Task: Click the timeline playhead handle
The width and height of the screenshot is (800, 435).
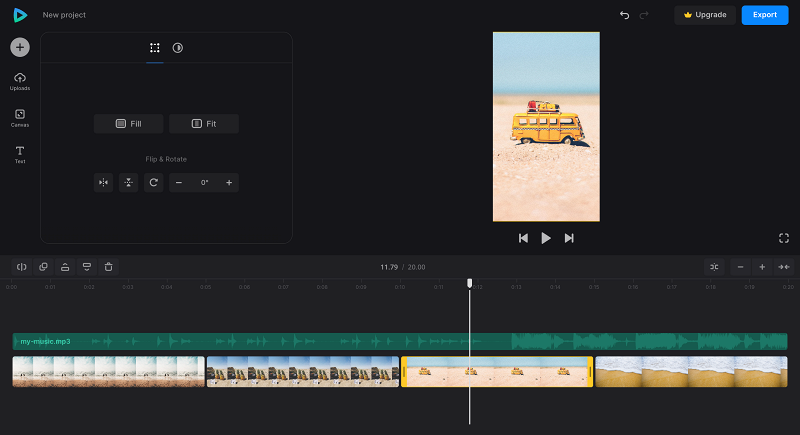Action: tap(469, 283)
